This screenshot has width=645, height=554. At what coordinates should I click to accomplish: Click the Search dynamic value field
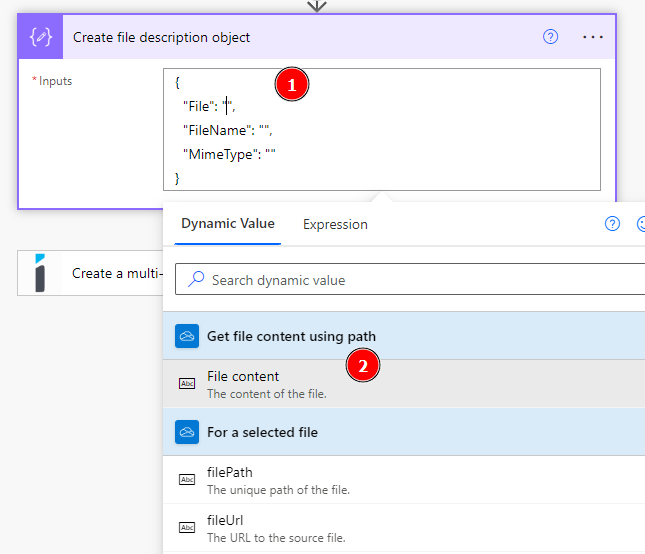tap(420, 280)
